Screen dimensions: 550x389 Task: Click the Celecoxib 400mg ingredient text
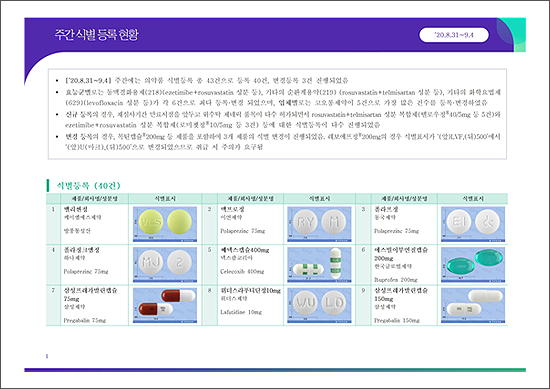(x=242, y=271)
